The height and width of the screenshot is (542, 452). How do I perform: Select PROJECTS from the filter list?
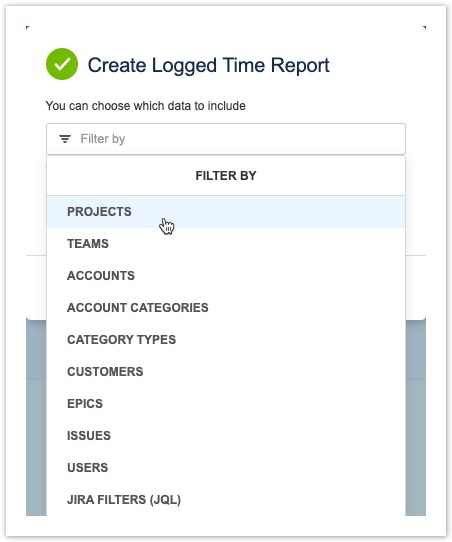point(226,212)
